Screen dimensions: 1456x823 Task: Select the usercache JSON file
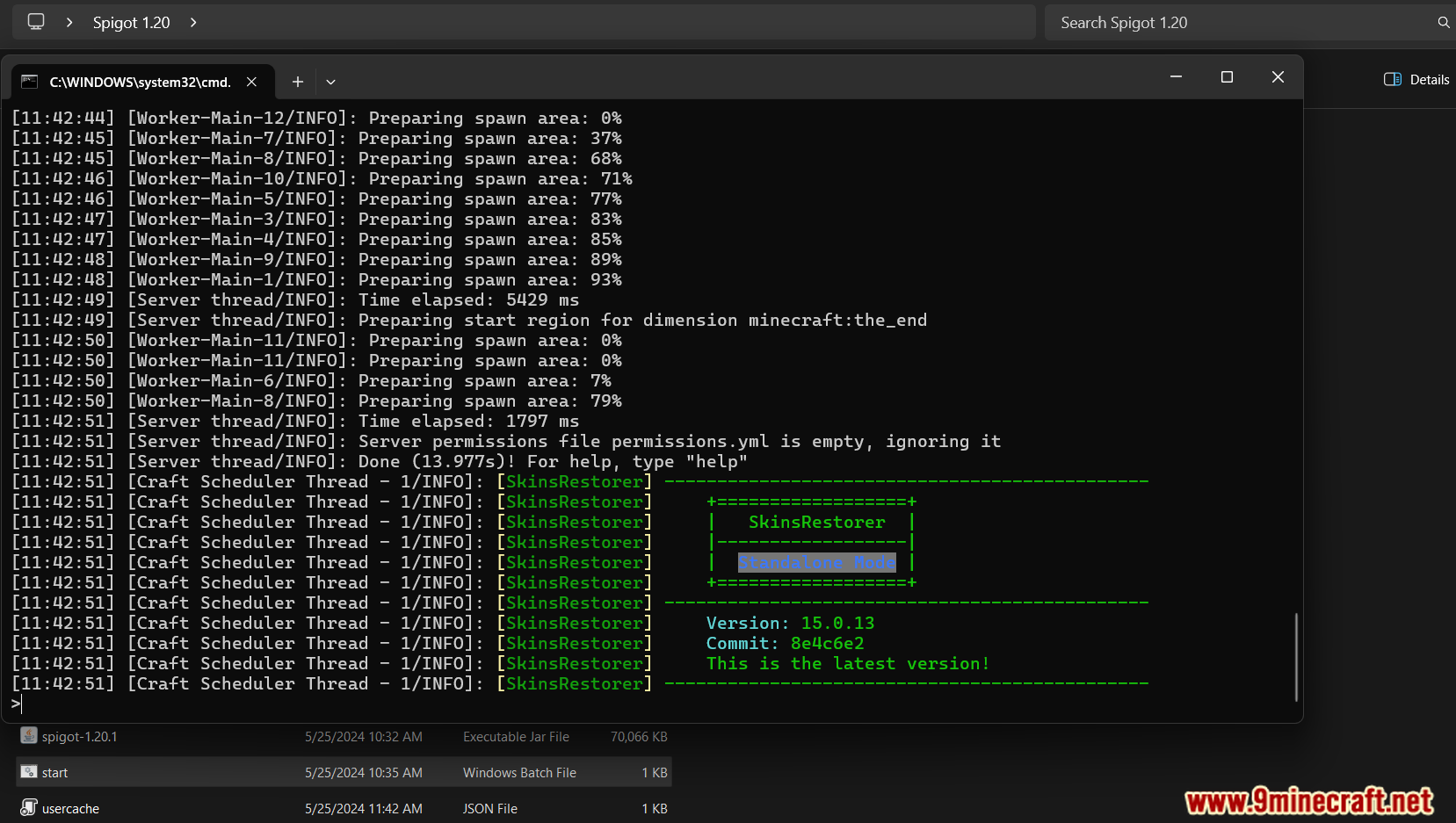click(x=344, y=808)
